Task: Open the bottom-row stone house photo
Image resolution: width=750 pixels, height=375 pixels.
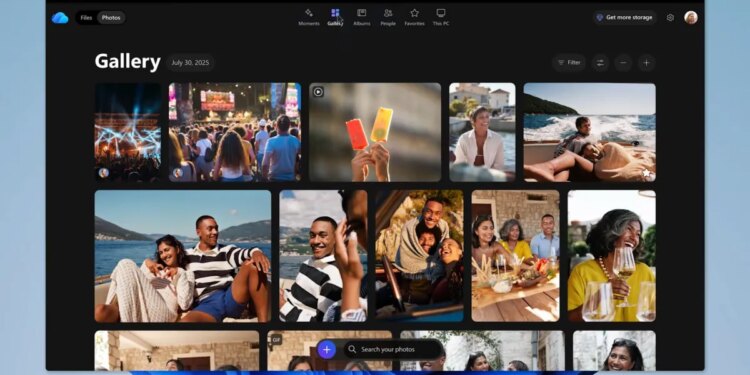Action: pyautogui.click(x=177, y=351)
